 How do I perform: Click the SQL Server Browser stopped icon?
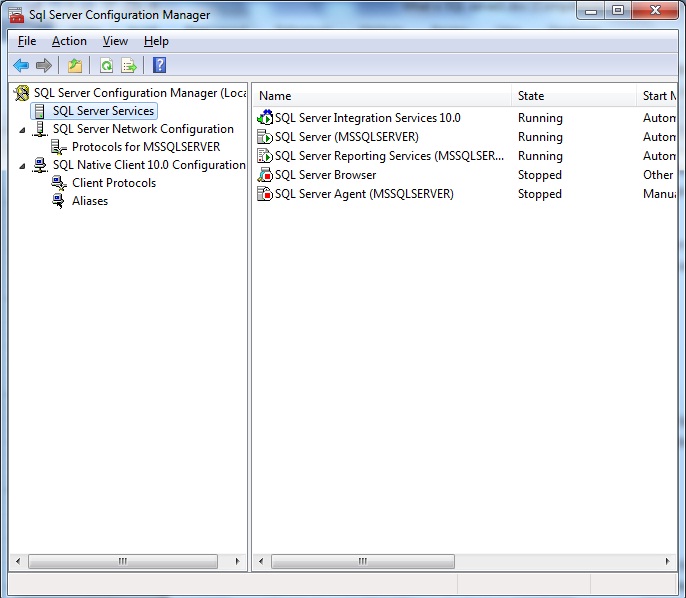[265, 175]
